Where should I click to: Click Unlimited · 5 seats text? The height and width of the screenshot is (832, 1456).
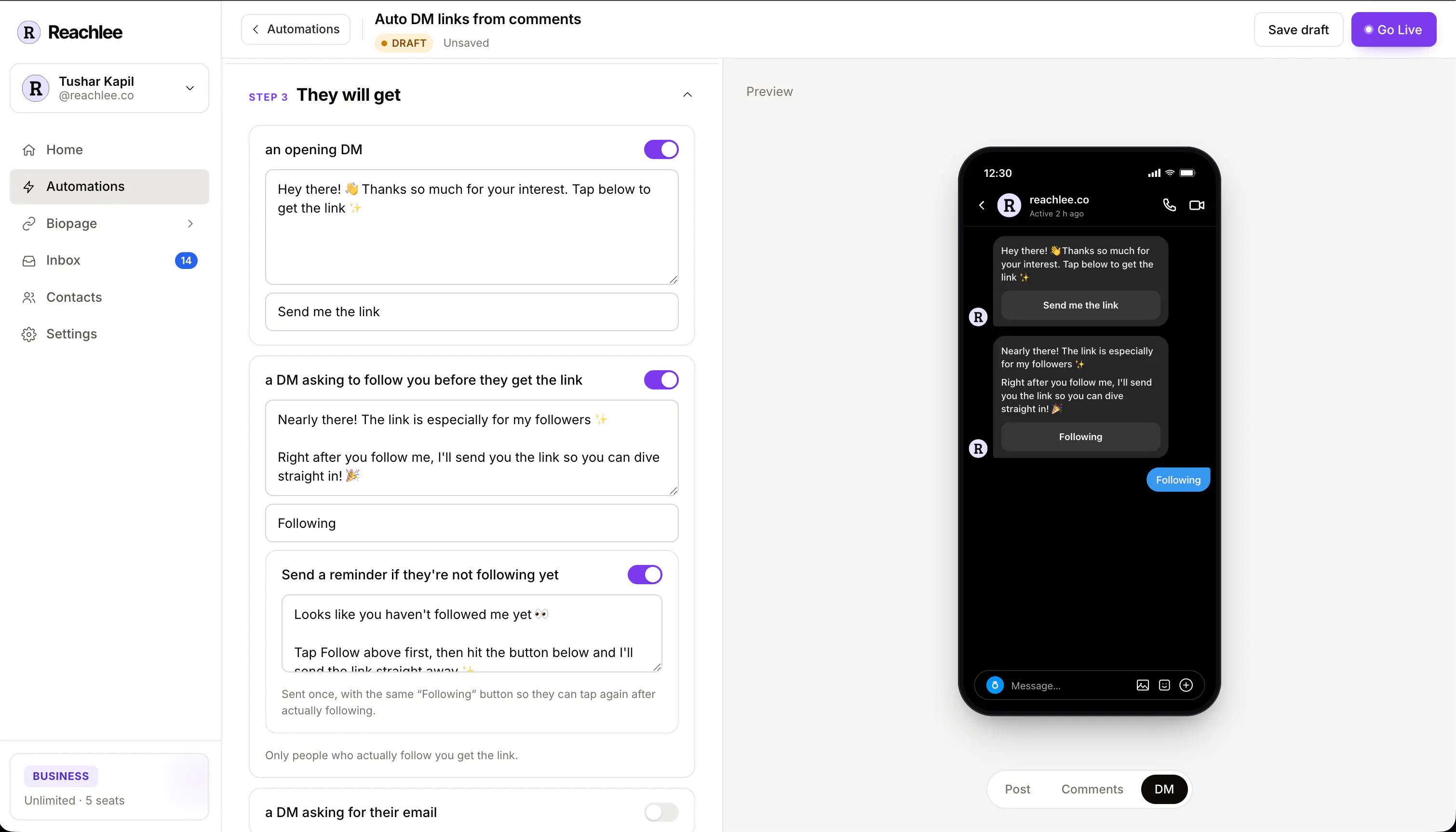coord(74,801)
